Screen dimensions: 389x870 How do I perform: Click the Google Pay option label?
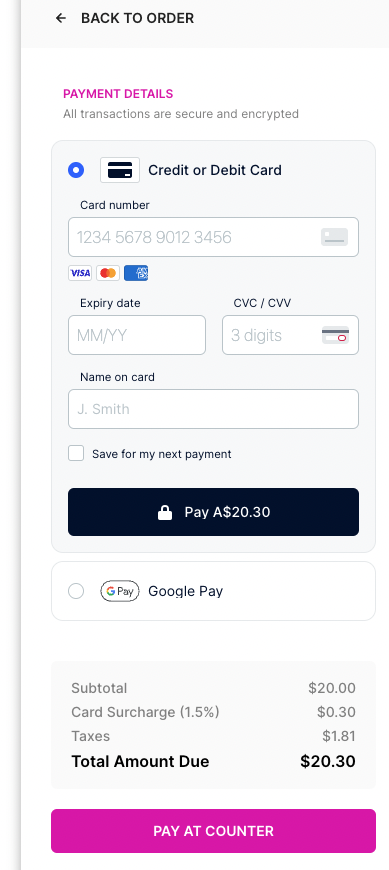[185, 591]
